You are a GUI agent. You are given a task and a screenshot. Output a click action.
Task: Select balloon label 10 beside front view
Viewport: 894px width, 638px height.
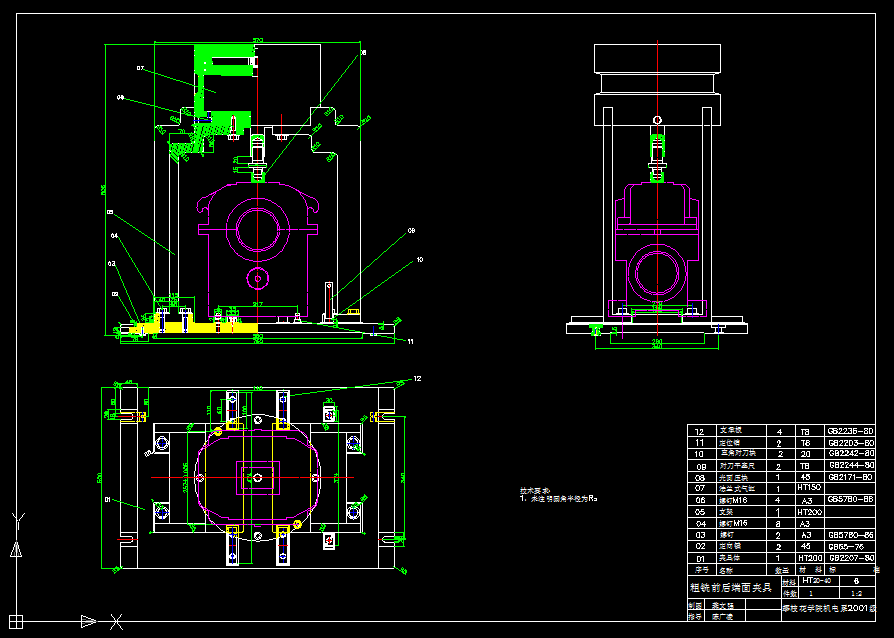(x=420, y=259)
